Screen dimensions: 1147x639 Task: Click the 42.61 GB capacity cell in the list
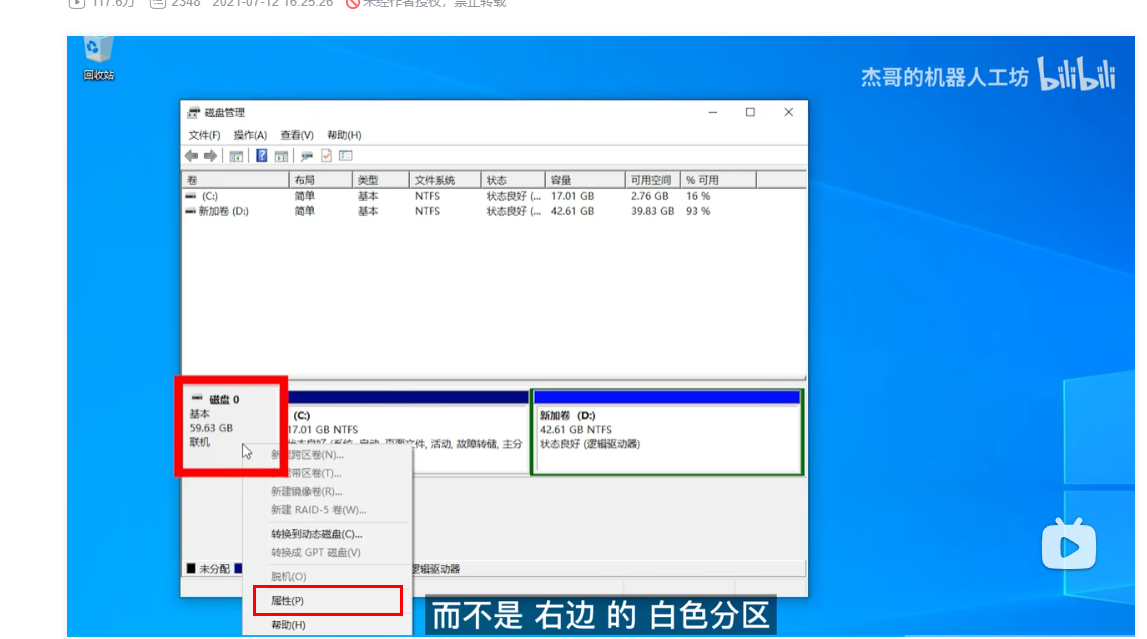[573, 211]
